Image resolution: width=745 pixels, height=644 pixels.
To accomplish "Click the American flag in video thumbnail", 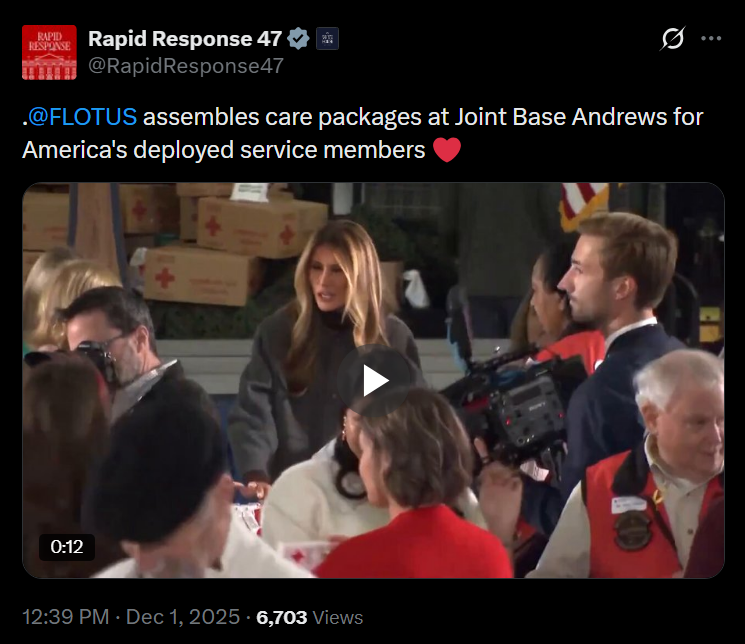I will click(x=584, y=206).
